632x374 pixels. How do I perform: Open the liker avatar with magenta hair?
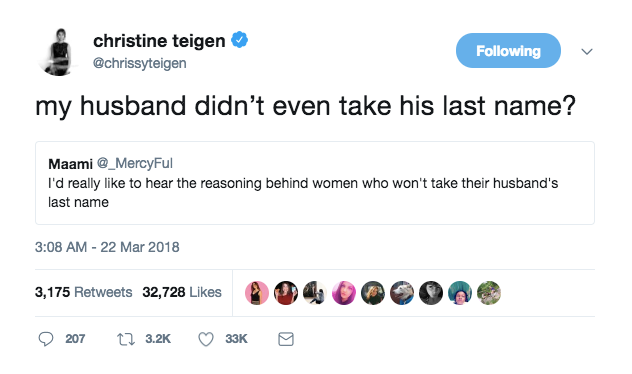tap(344, 293)
